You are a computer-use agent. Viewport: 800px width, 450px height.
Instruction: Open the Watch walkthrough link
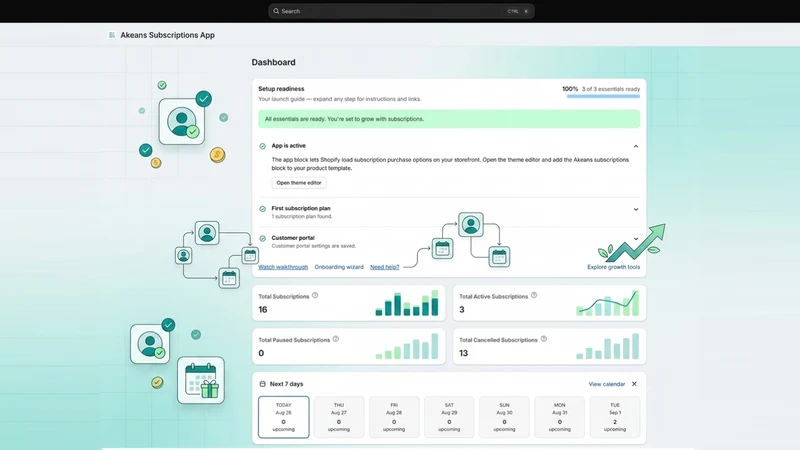(x=283, y=267)
